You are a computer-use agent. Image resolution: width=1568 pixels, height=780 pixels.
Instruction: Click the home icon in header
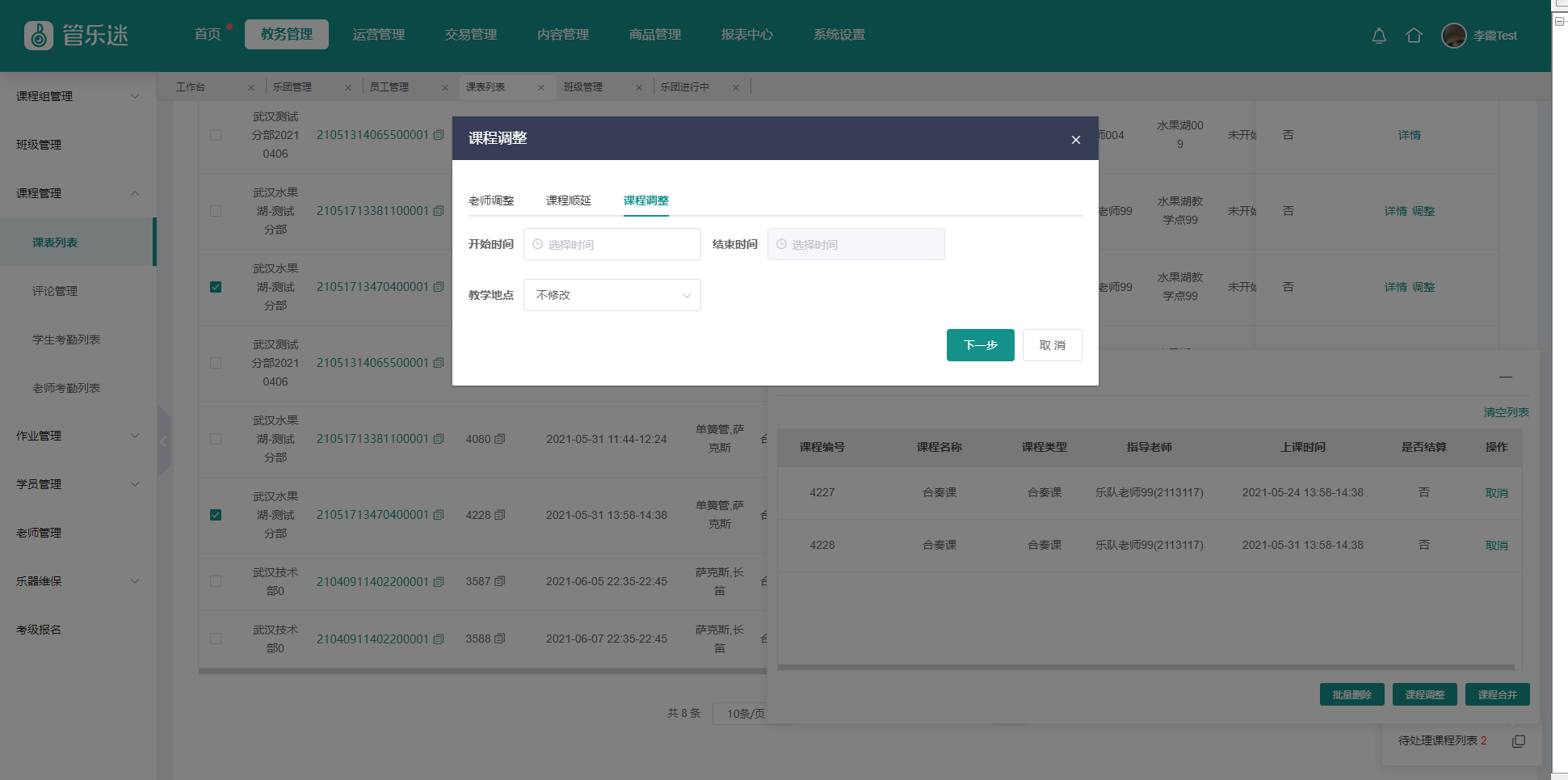tap(1414, 36)
